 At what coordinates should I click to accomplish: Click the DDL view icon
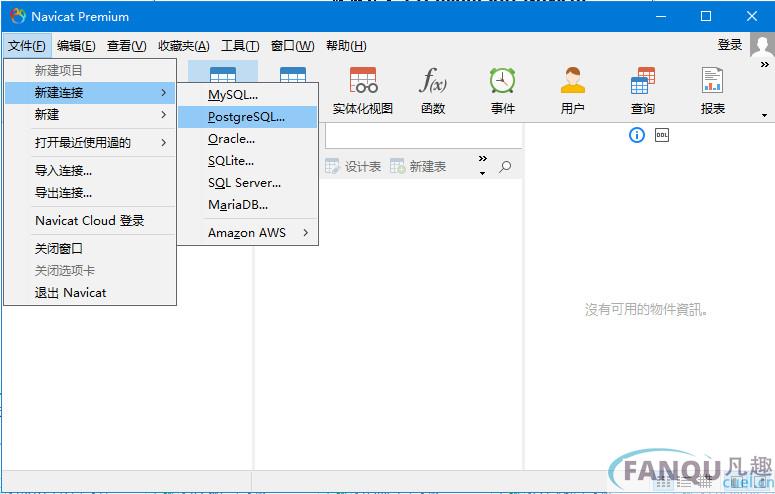coord(662,135)
